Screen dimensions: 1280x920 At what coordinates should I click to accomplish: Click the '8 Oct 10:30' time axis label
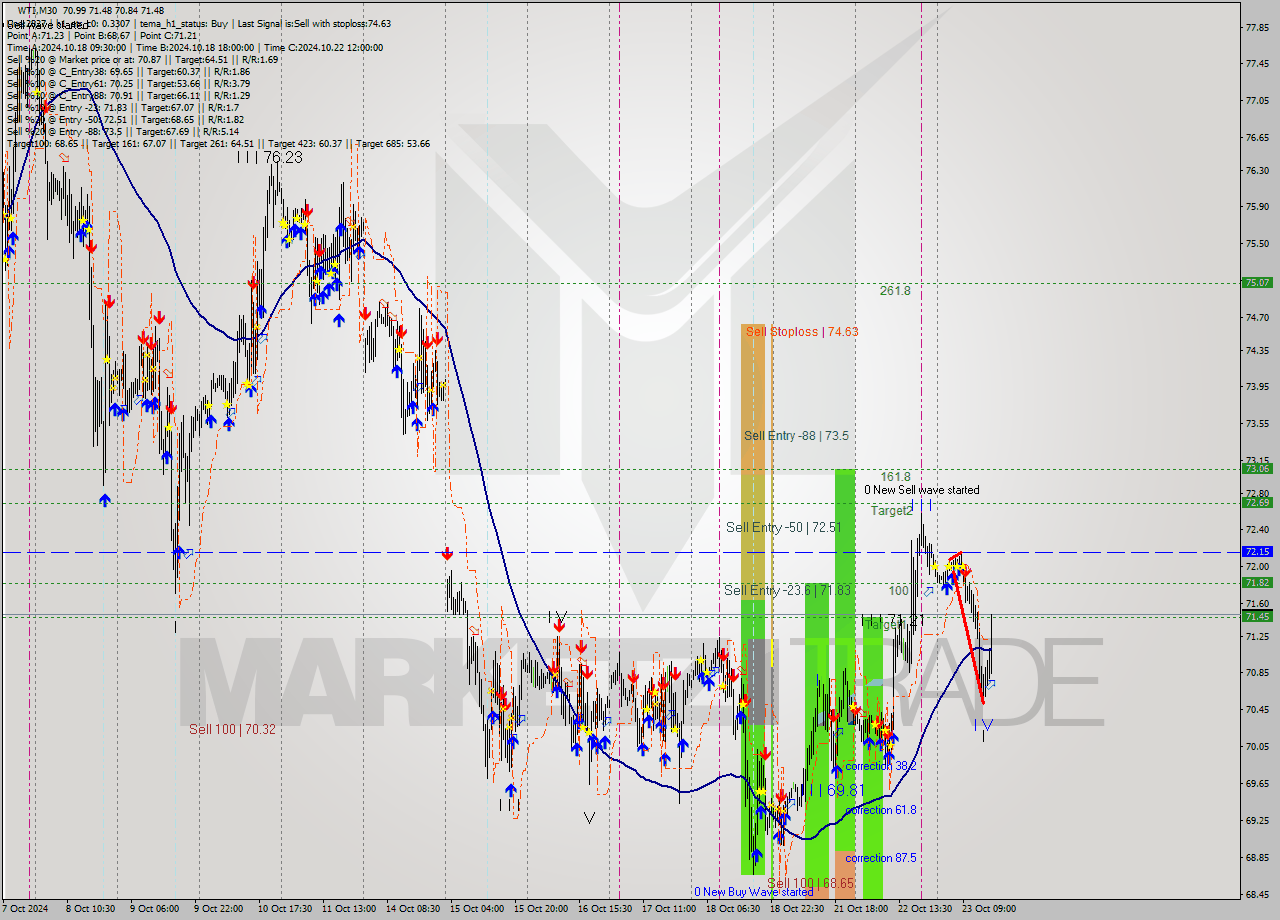coord(90,909)
